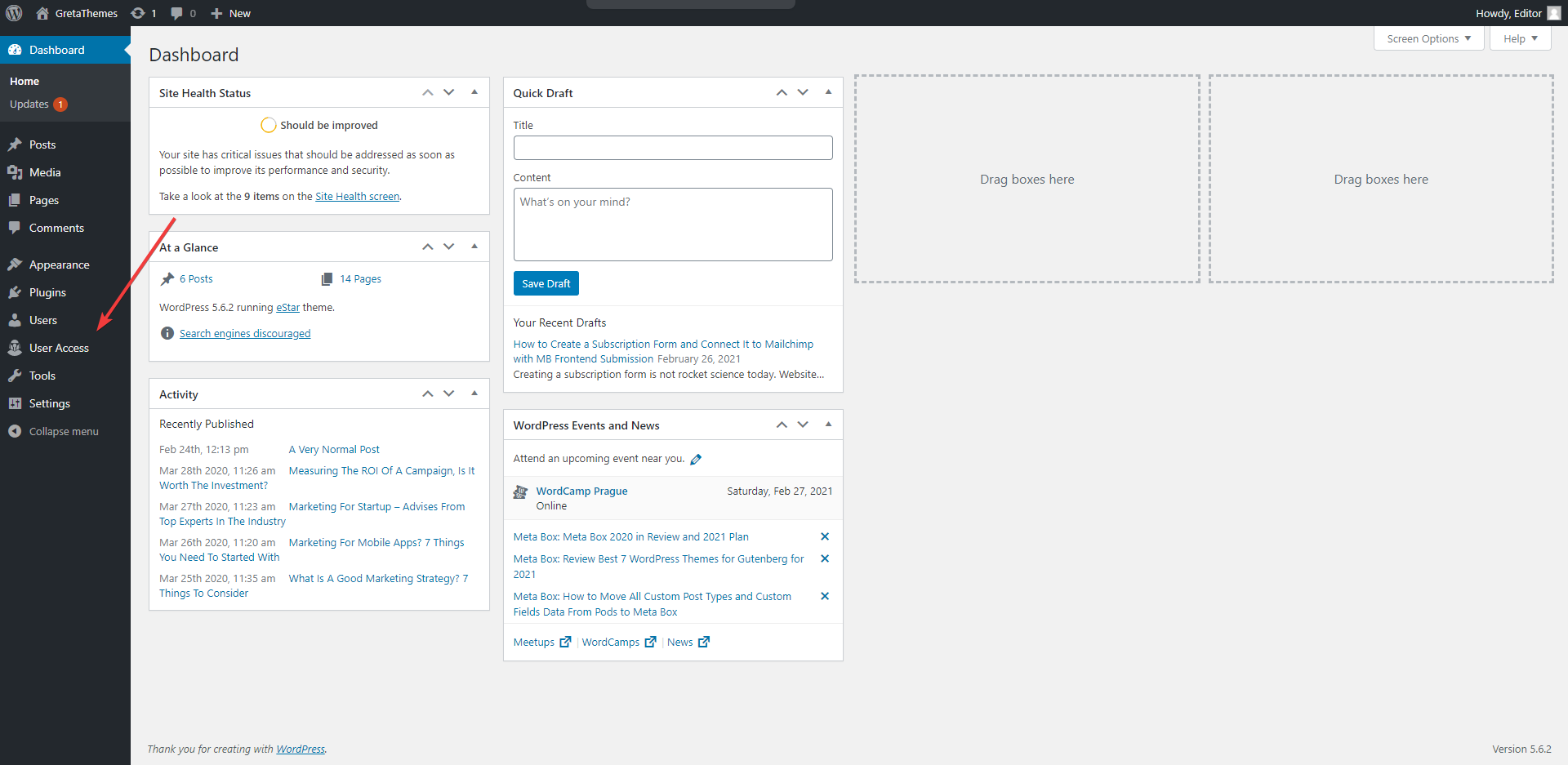Image resolution: width=1568 pixels, height=765 pixels.
Task: Edit event location with pencil icon
Action: 696,460
